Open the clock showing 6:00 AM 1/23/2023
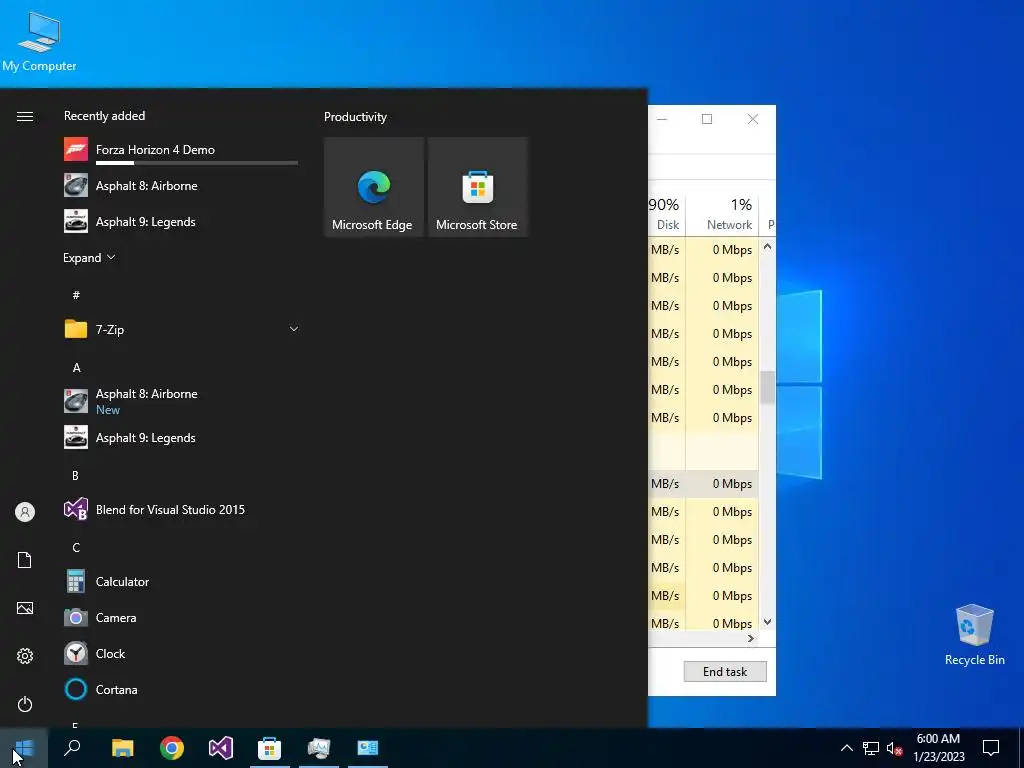The width and height of the screenshot is (1024, 768). pyautogui.click(x=938, y=748)
